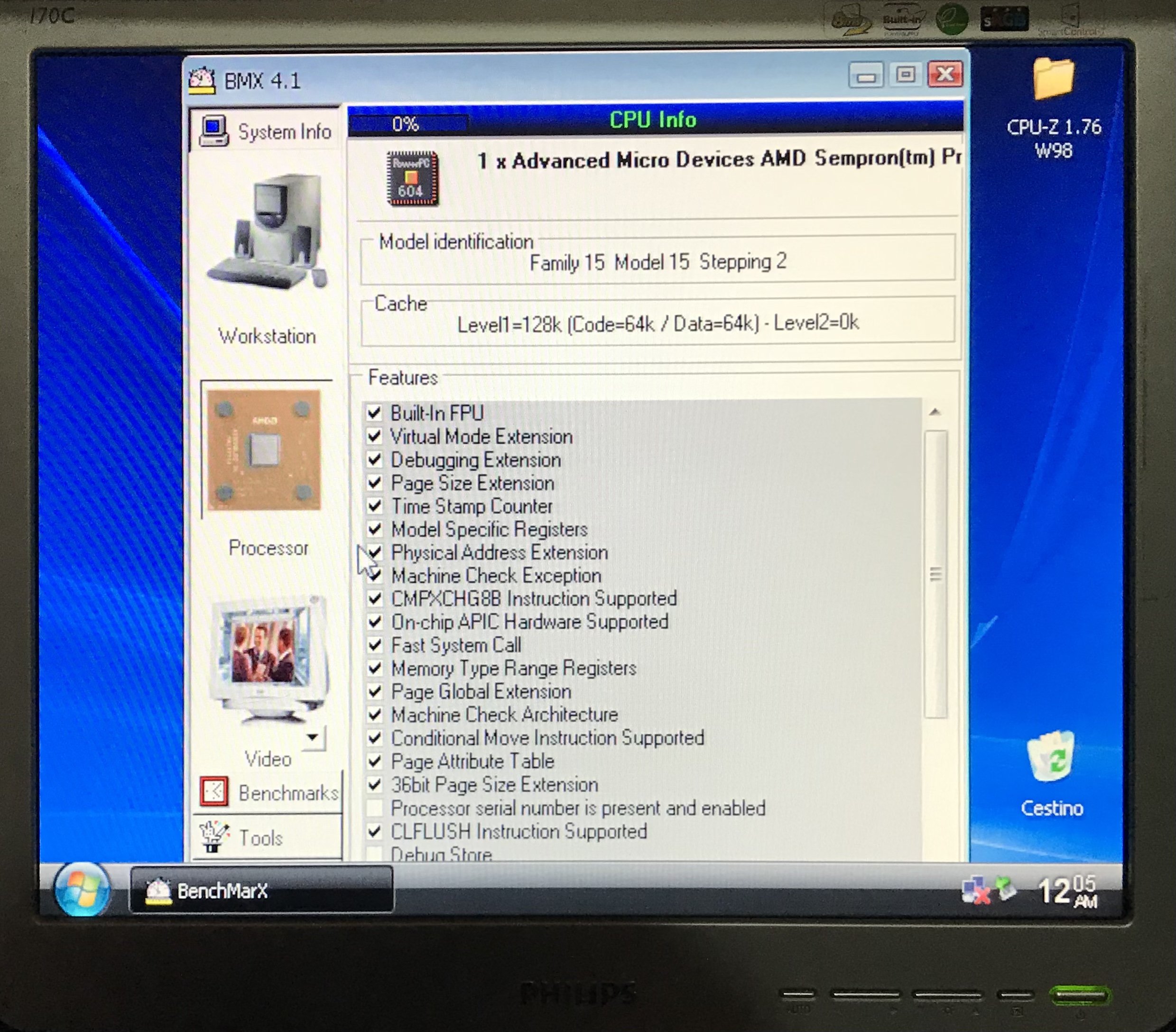
Task: Toggle Time Stamp Counter checkbox
Action: (375, 506)
